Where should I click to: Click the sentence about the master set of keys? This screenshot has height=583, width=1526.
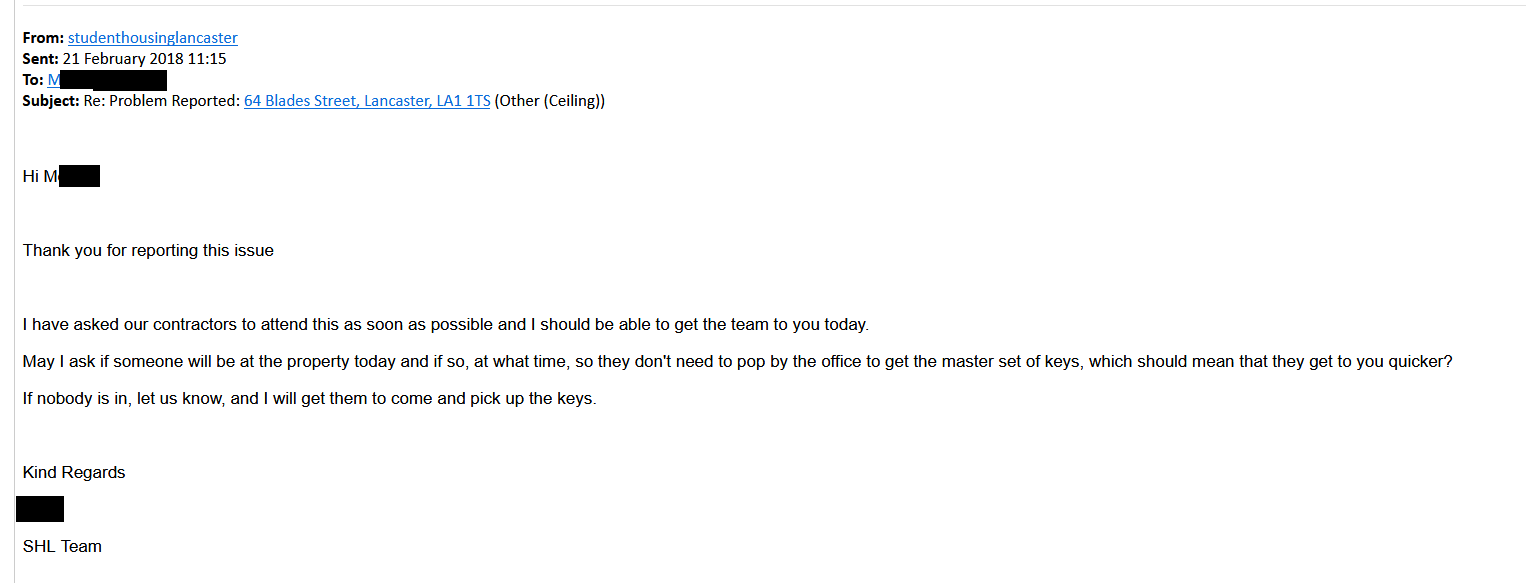pos(737,362)
